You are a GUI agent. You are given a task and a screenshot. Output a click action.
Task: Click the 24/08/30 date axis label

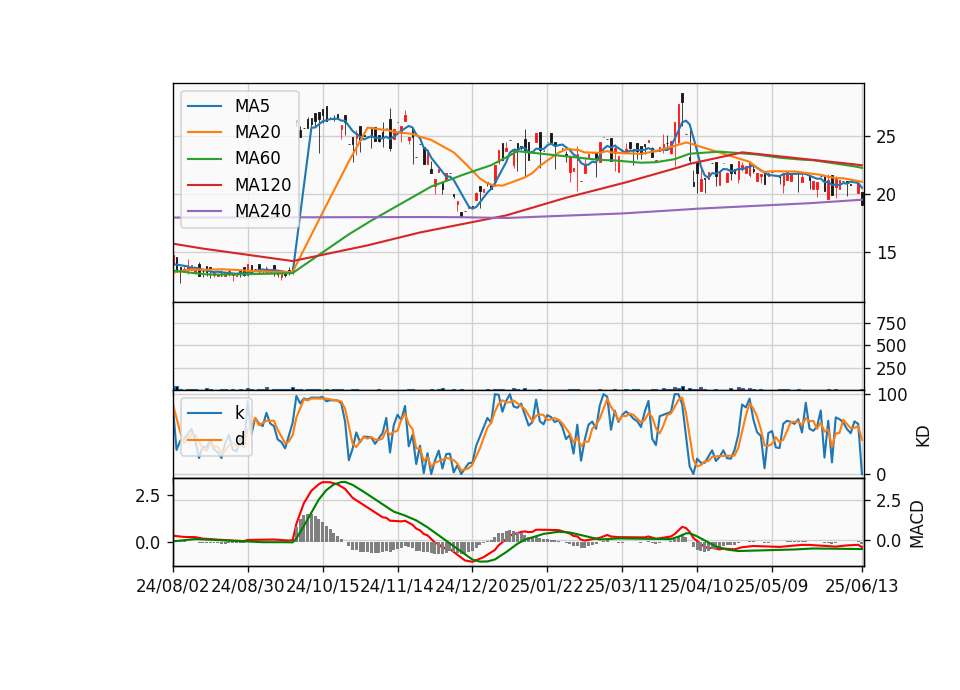coord(248,586)
